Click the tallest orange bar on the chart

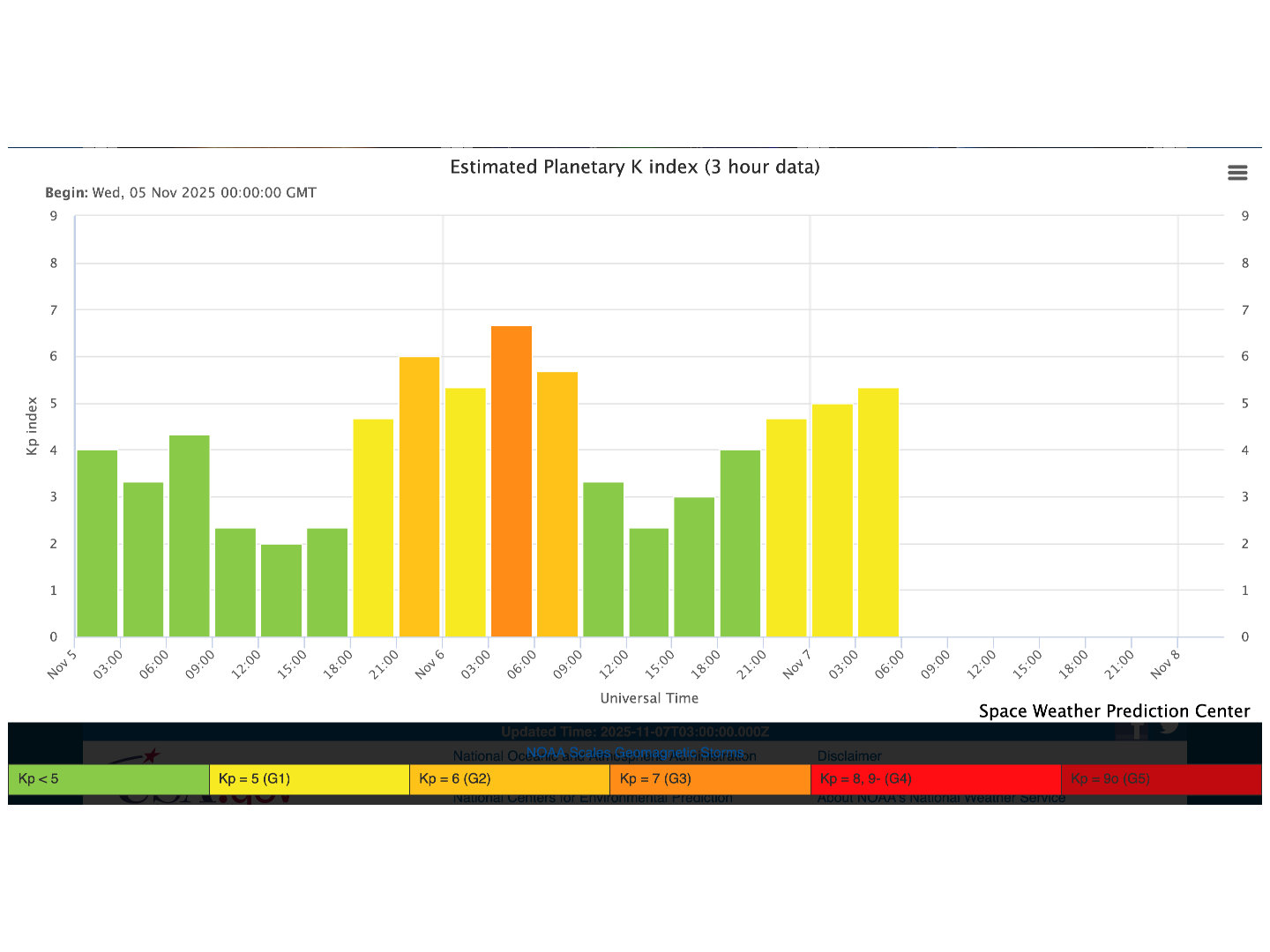[512, 481]
